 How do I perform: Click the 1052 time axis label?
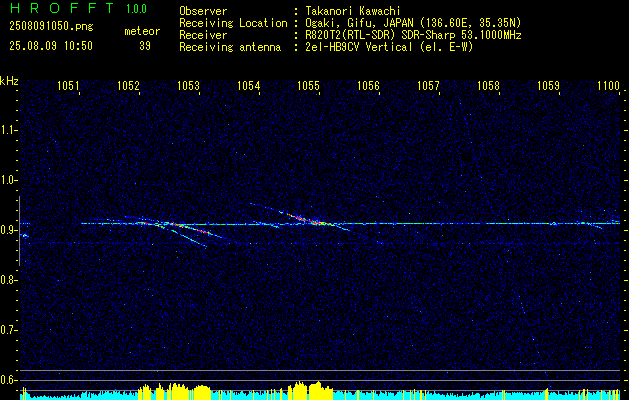tap(128, 85)
